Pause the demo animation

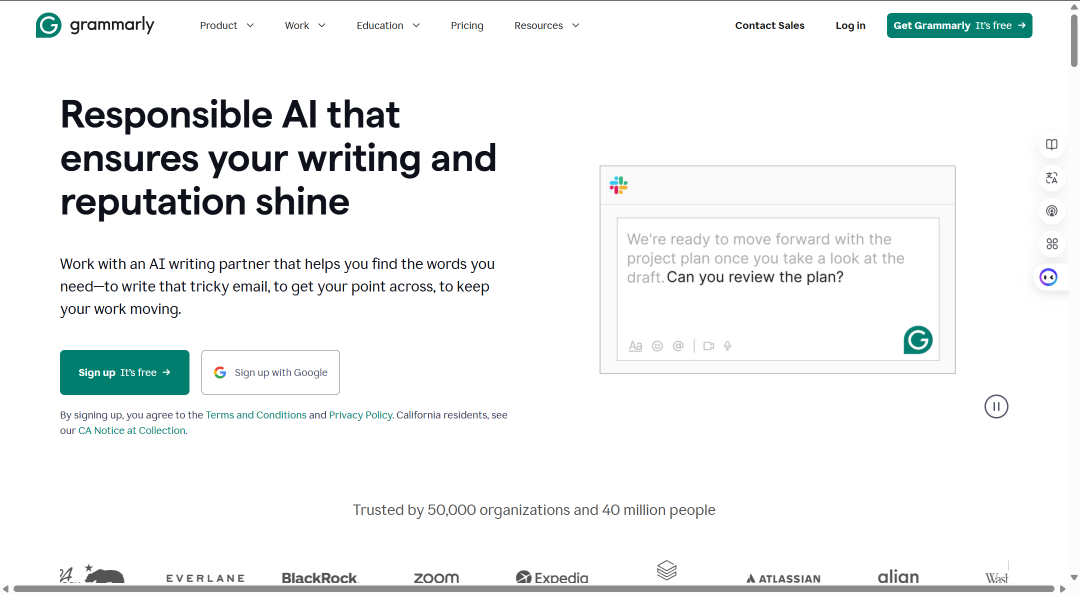click(x=996, y=407)
